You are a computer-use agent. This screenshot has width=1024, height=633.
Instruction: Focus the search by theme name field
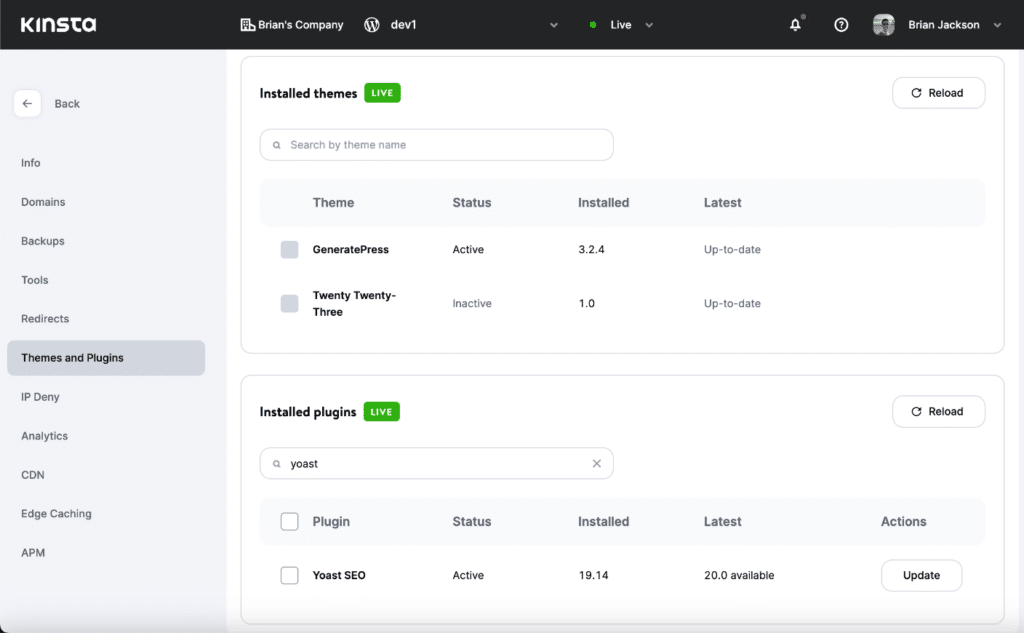pyautogui.click(x=436, y=145)
